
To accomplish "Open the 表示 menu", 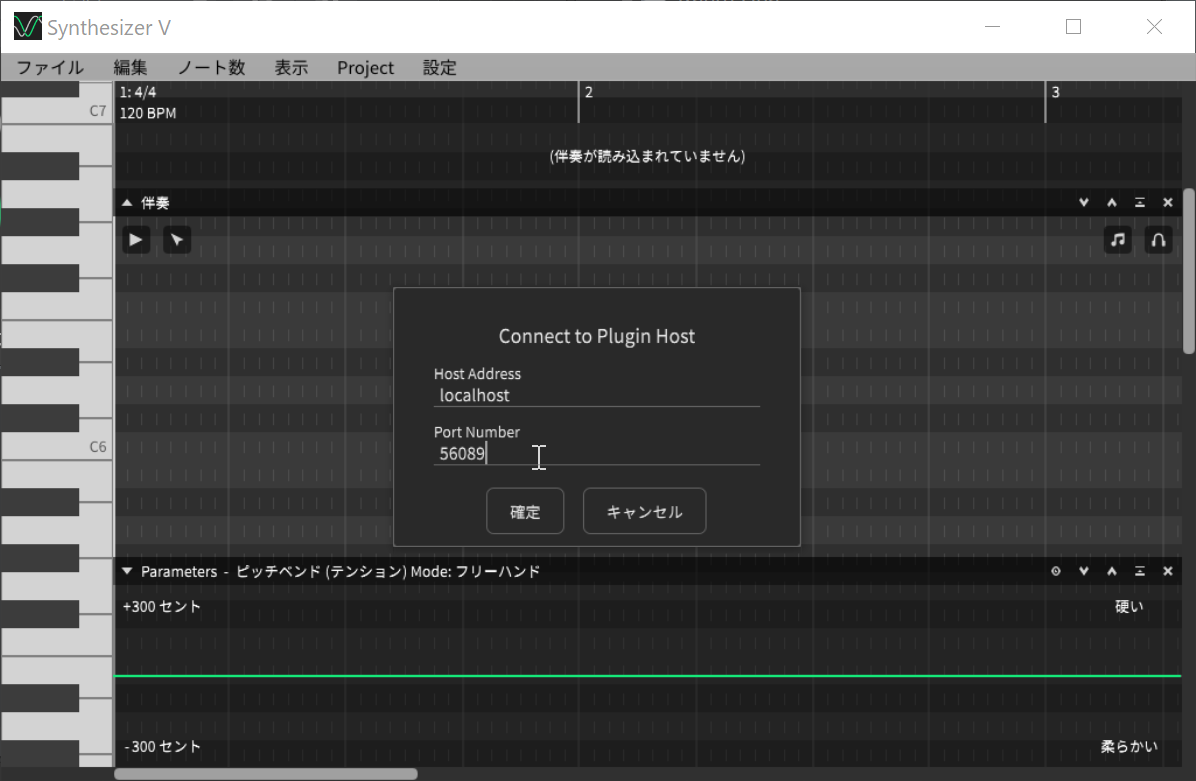I will (291, 68).
